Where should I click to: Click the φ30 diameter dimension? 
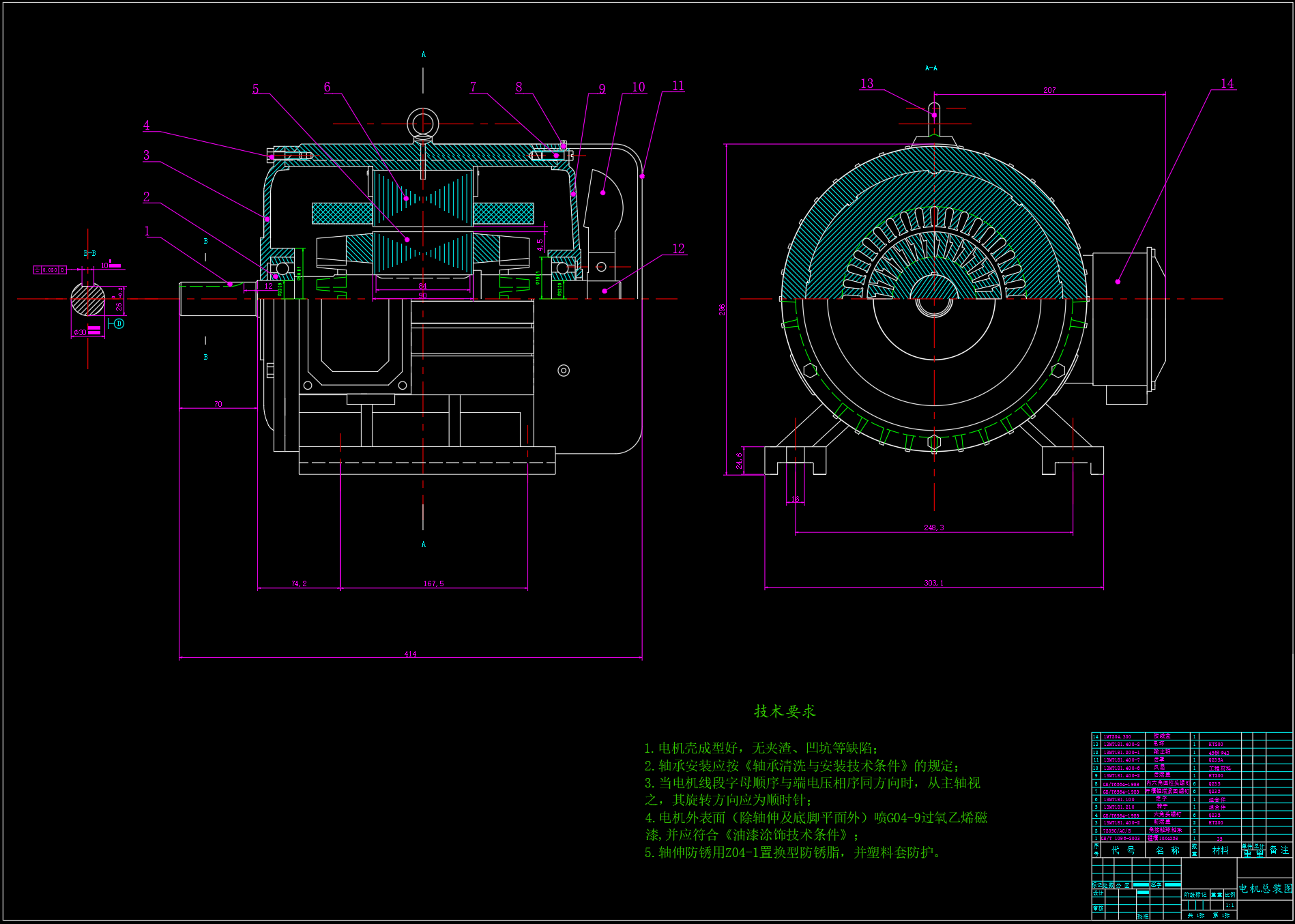tap(80, 332)
